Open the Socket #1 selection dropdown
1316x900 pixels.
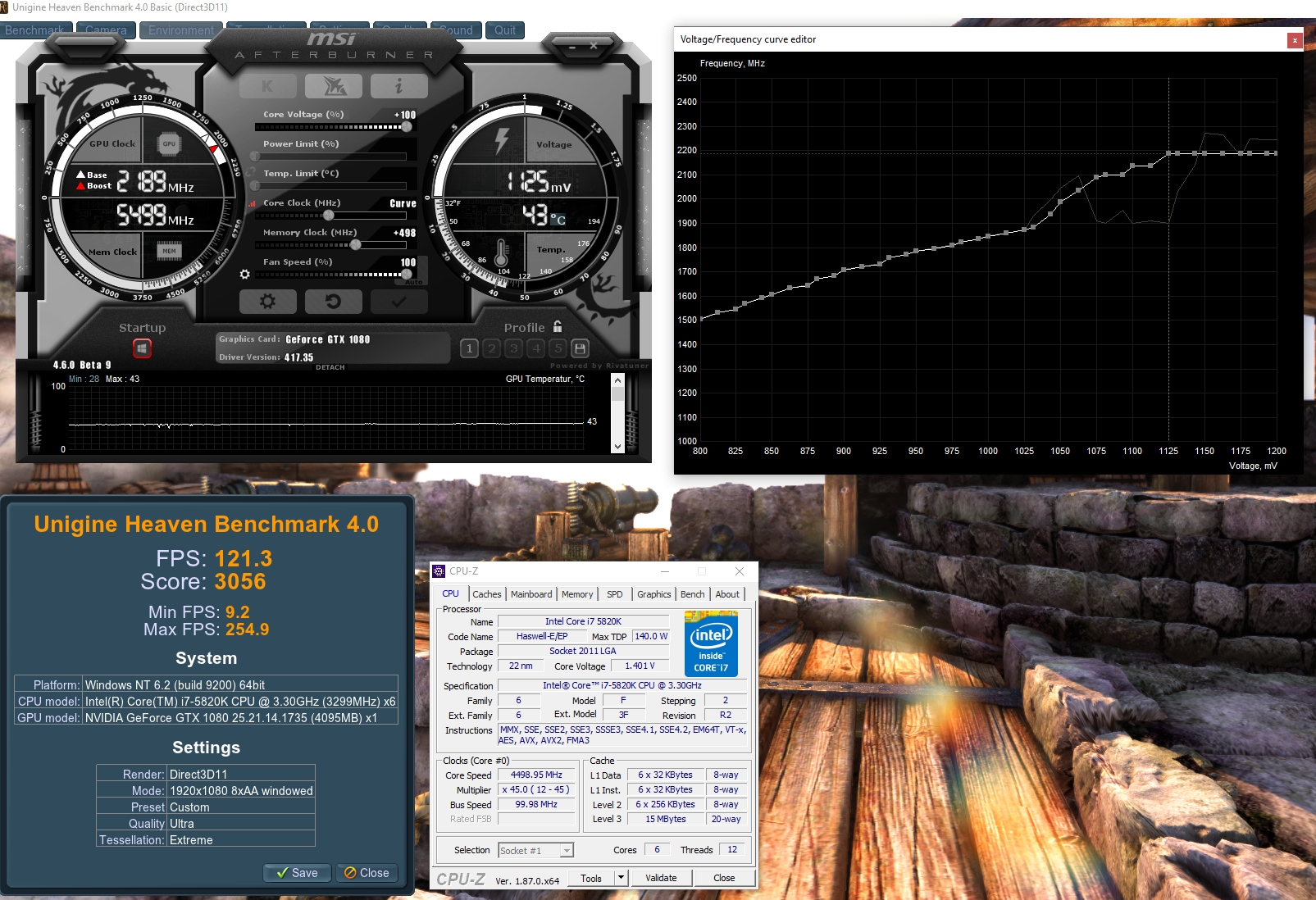point(536,851)
